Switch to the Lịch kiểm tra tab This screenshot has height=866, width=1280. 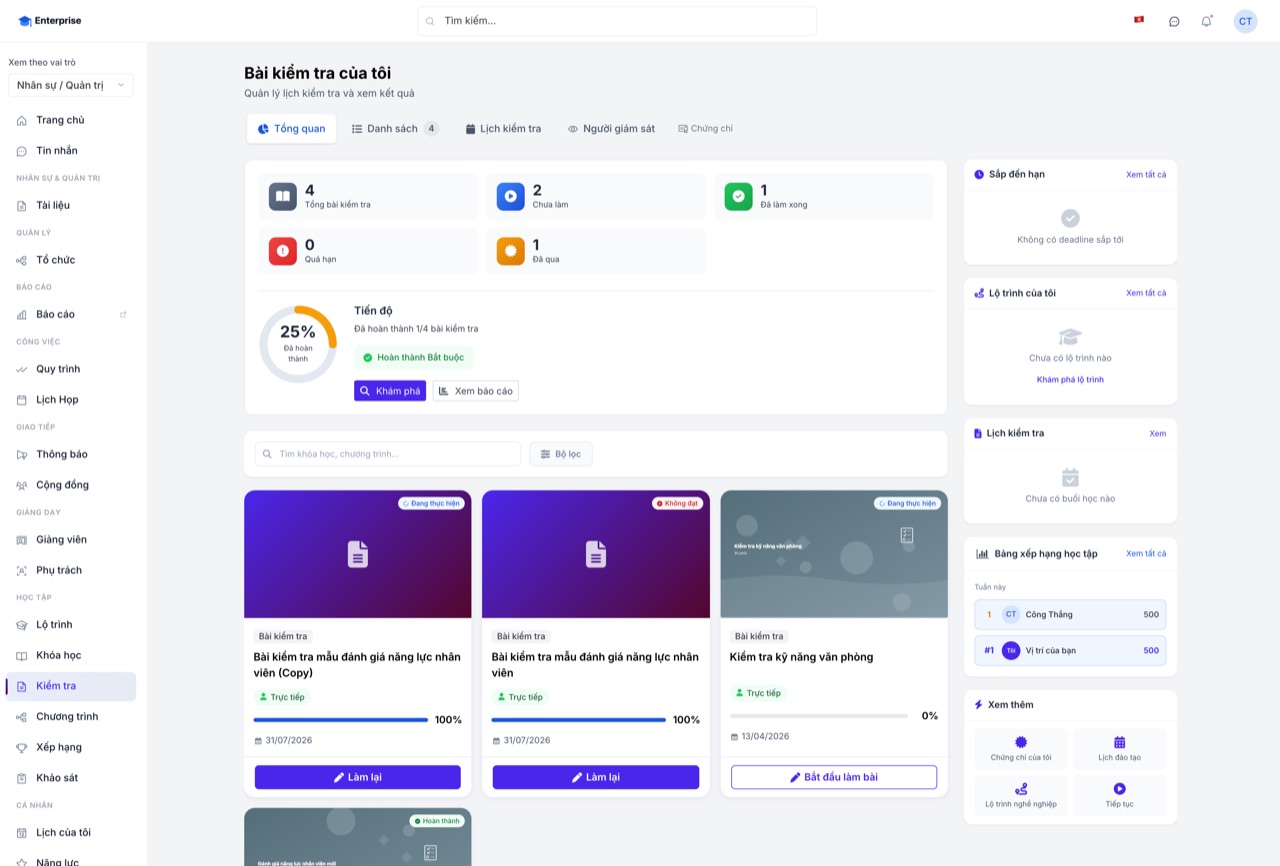(x=503, y=129)
